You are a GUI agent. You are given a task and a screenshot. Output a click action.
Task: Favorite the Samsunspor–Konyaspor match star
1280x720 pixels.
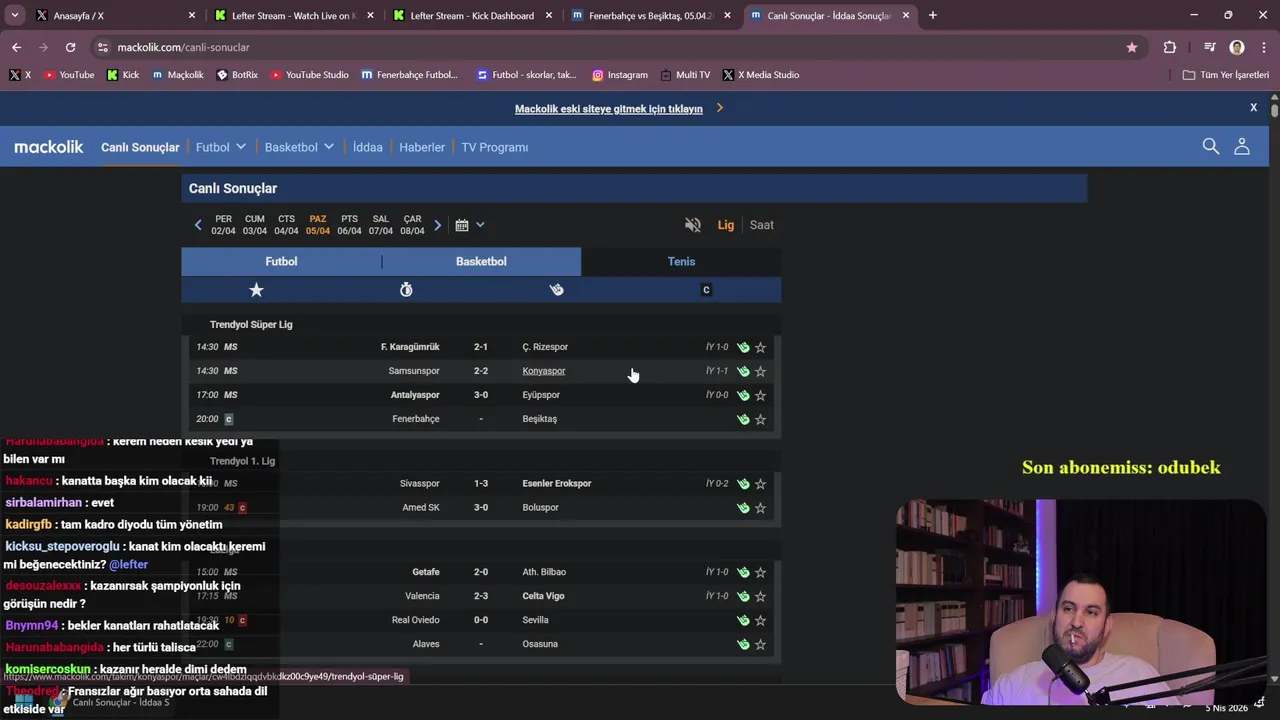coord(760,371)
